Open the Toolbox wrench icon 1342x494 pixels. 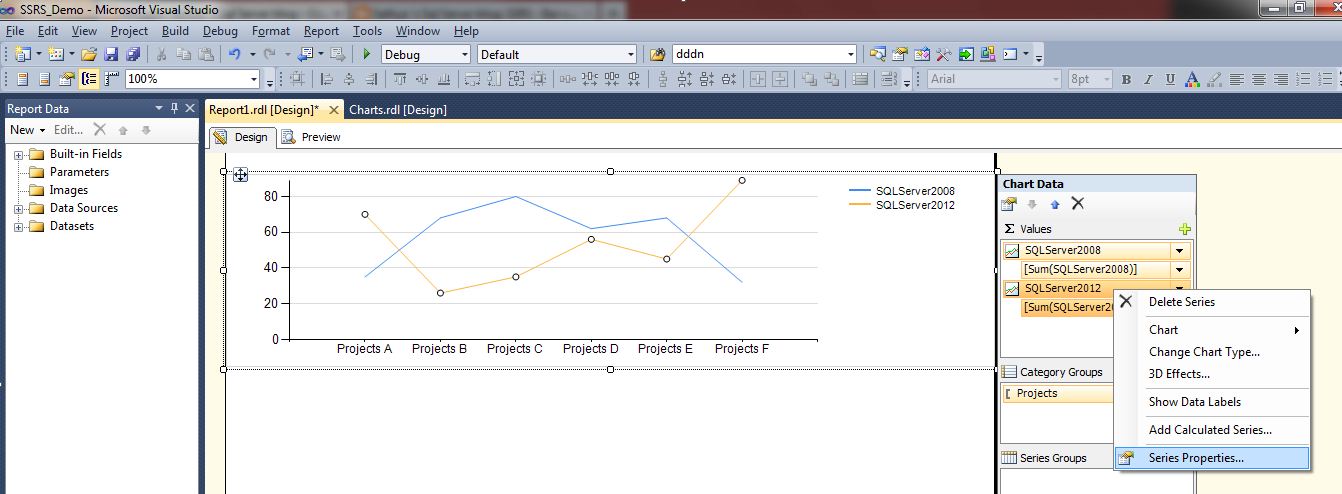pos(943,54)
